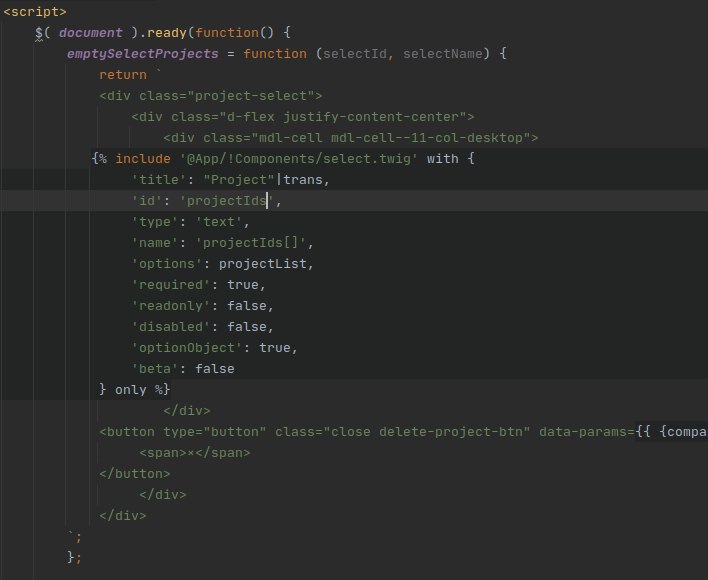This screenshot has height=580, width=708.
Task: Click the closing </button> tag
Action: point(135,473)
